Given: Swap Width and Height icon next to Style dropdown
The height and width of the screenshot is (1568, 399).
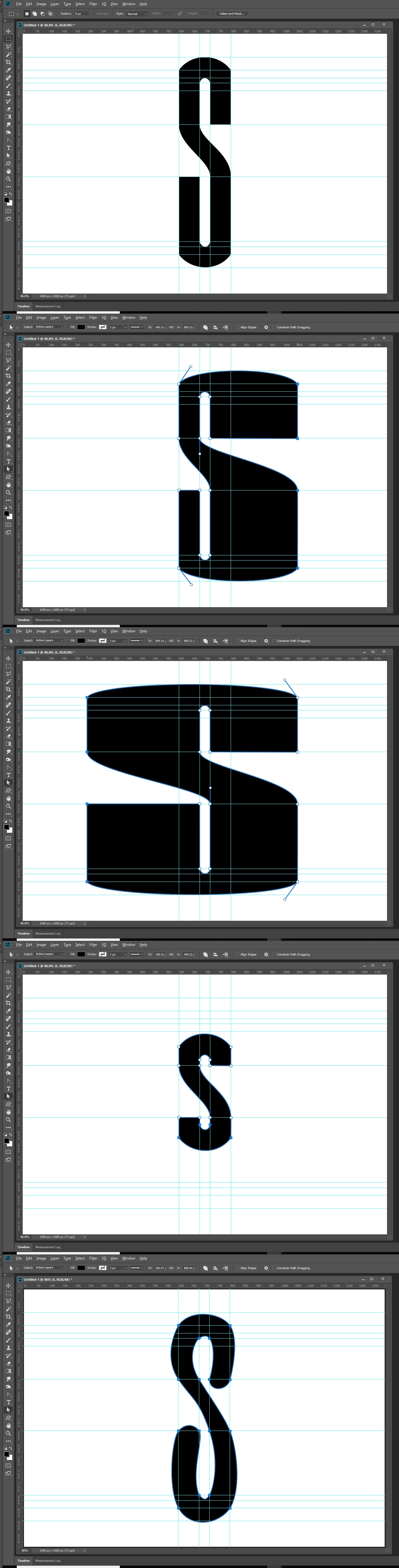Looking at the screenshot, I should 180,13.
